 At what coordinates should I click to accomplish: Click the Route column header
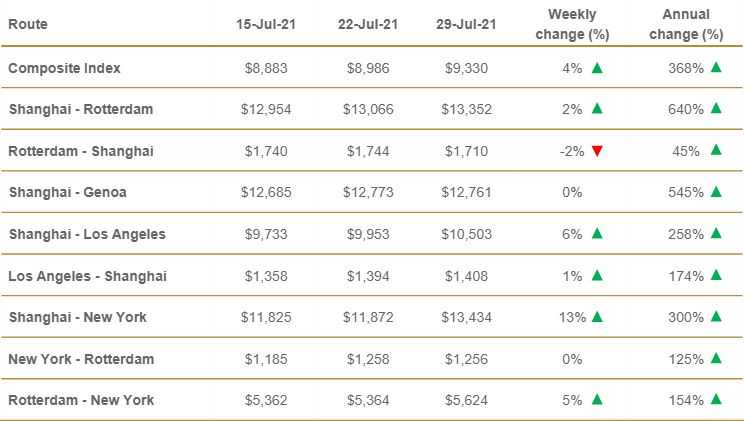(28, 23)
